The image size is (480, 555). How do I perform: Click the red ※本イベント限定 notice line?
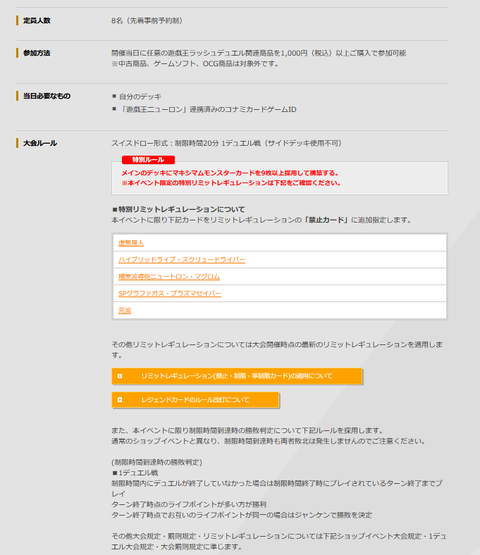pyautogui.click(x=231, y=183)
